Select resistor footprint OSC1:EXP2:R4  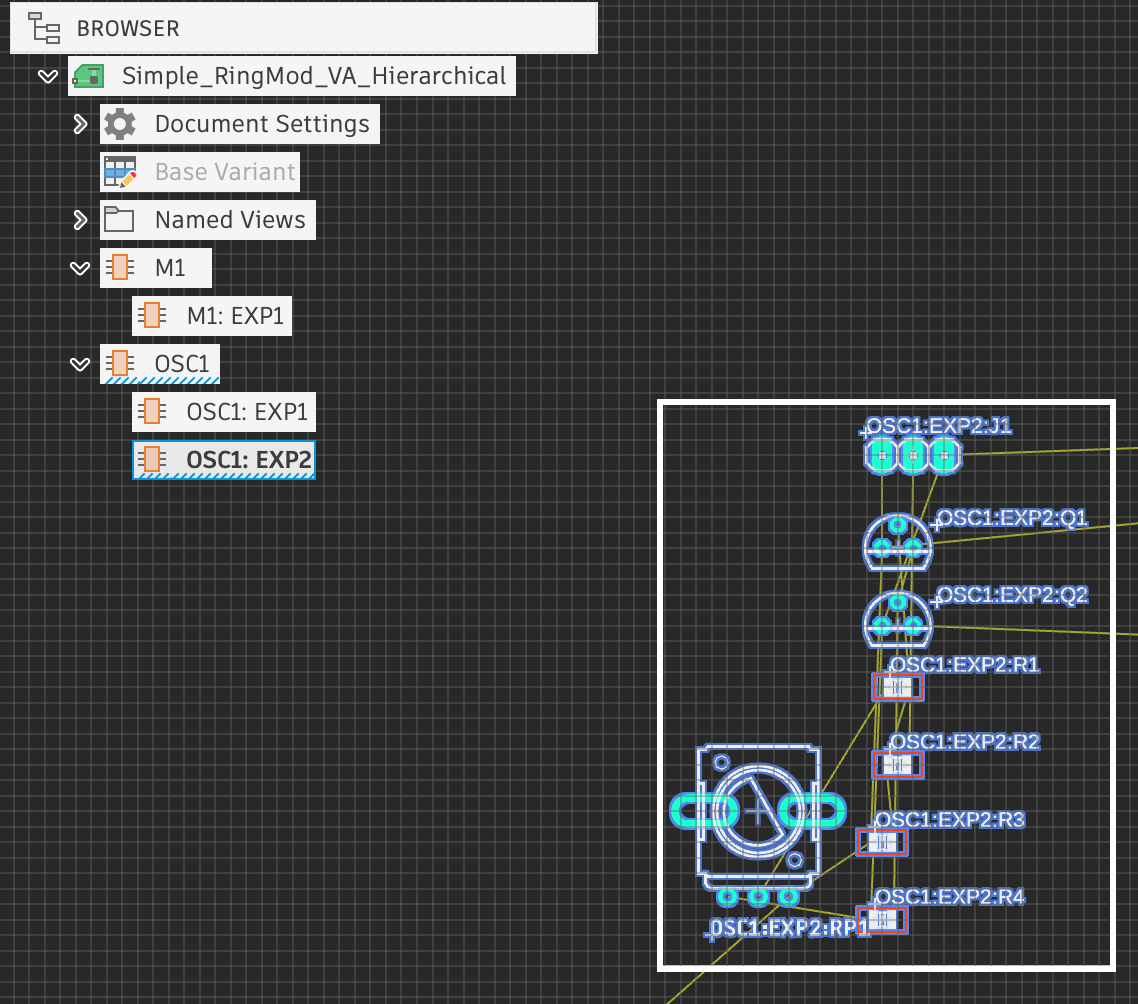click(882, 920)
